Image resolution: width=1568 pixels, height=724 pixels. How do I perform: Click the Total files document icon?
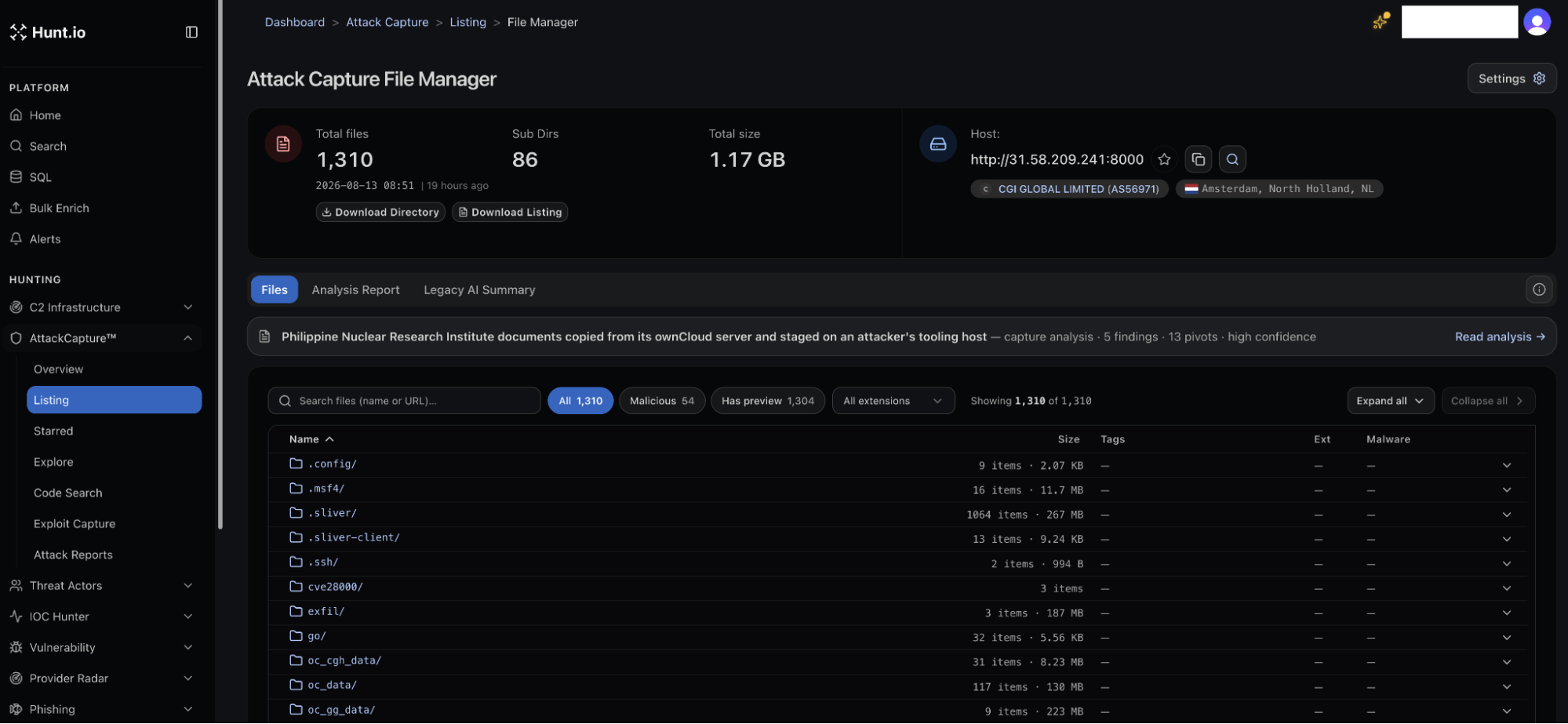click(283, 144)
